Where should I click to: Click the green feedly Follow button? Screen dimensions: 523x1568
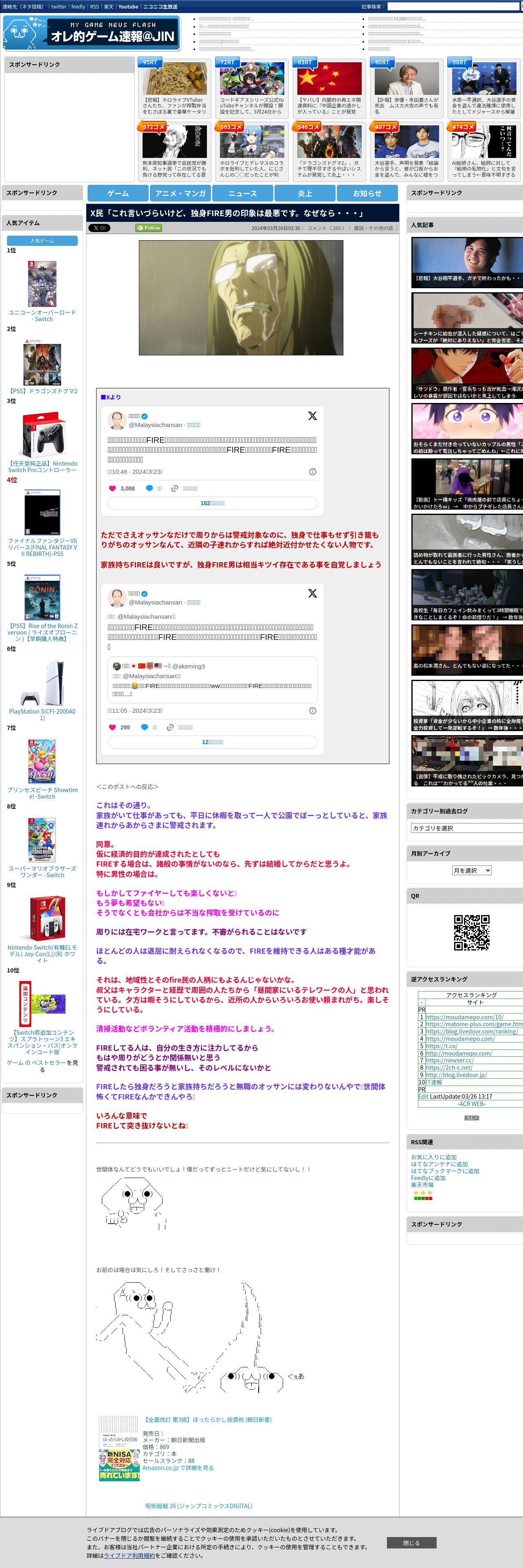pyautogui.click(x=148, y=228)
